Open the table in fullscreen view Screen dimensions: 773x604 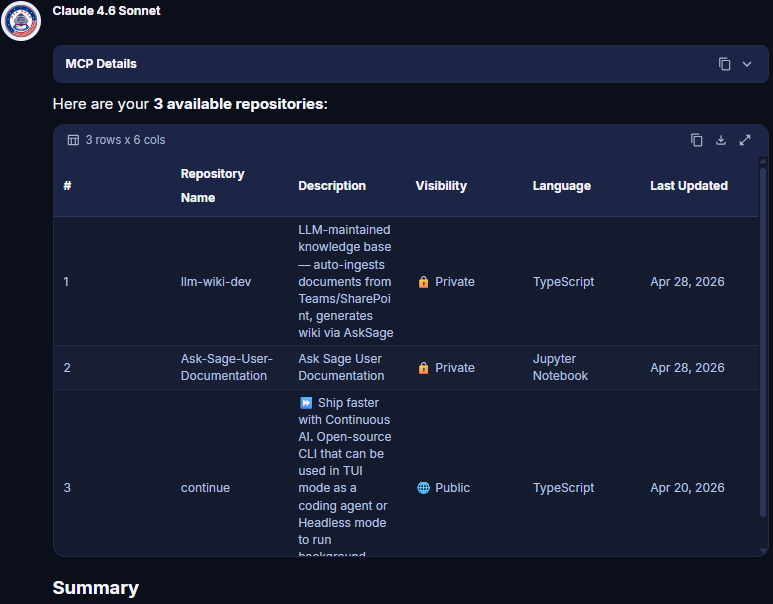(x=745, y=140)
